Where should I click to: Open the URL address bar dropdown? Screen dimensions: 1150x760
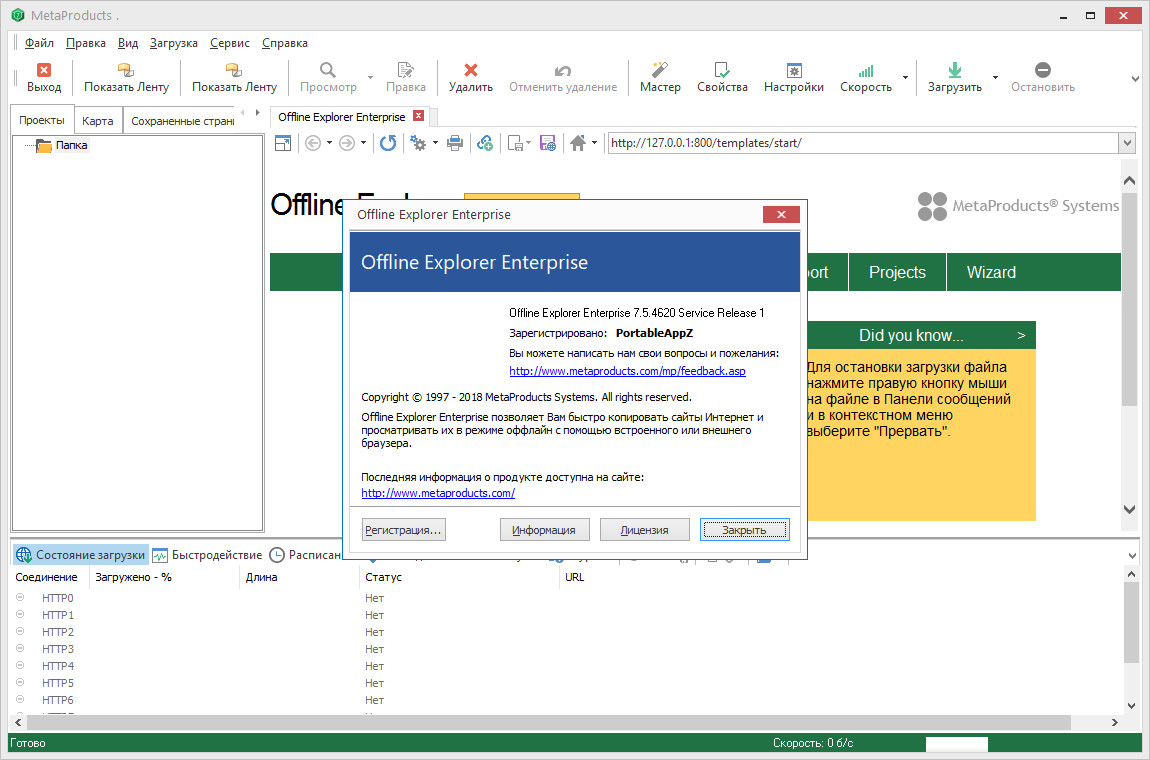click(x=1127, y=143)
